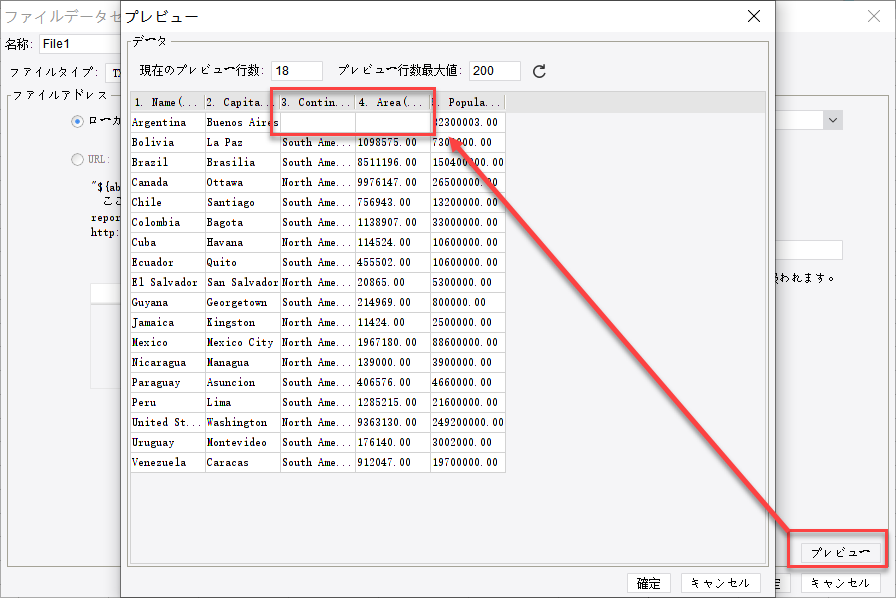Click the reload icon next to row maximum
This screenshot has height=598, width=896.
(x=540, y=71)
